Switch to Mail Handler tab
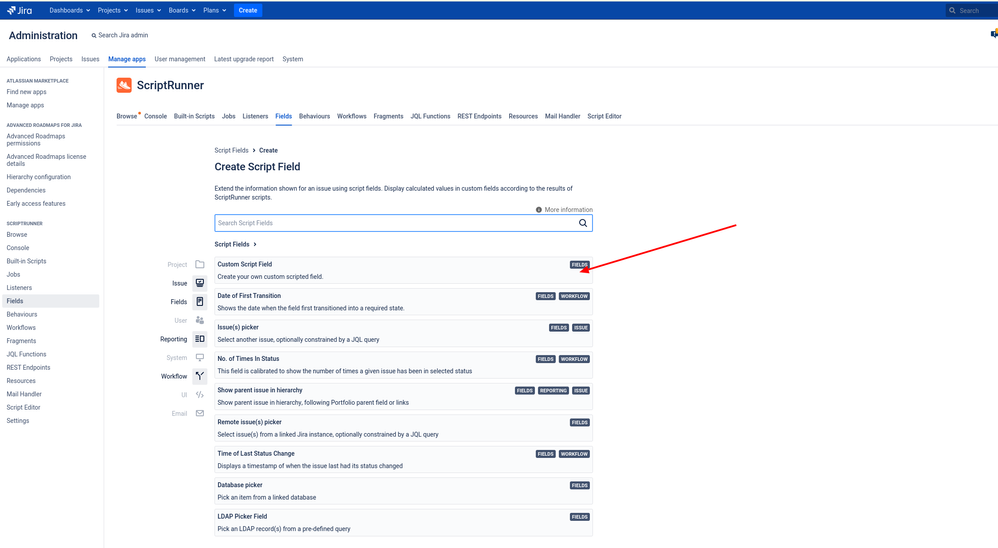Screen dimensions: 998x548 tap(563, 116)
